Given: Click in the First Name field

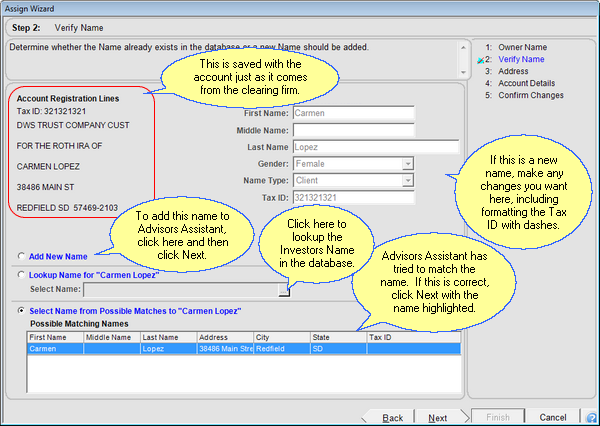Looking at the screenshot, I should (x=353, y=113).
